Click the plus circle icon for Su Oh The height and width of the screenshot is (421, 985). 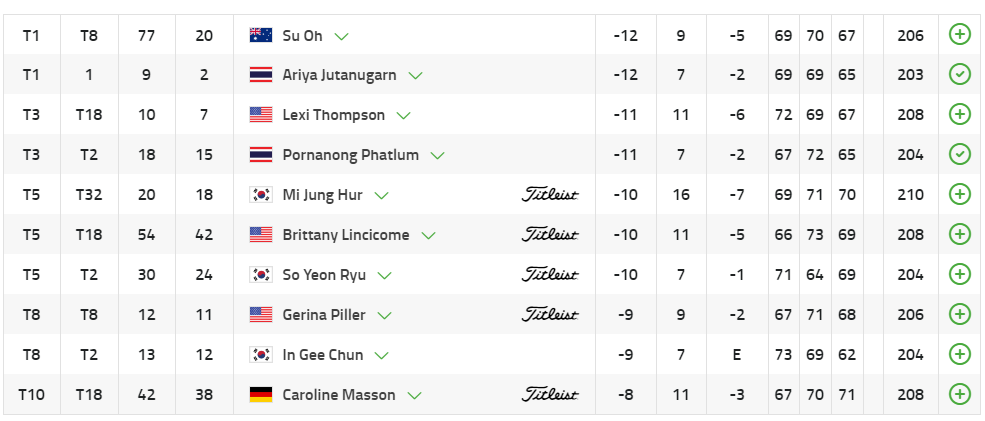[x=960, y=35]
